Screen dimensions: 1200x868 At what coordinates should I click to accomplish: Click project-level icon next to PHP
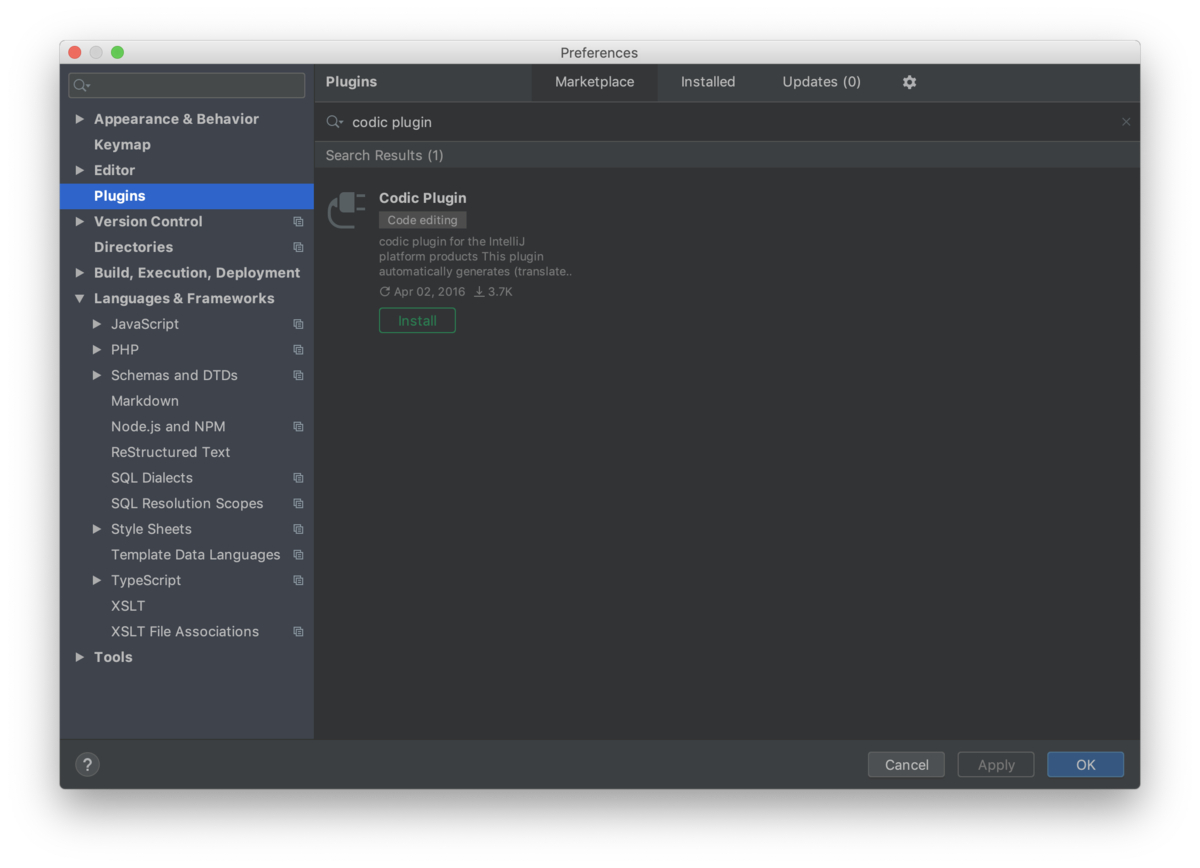[298, 350]
